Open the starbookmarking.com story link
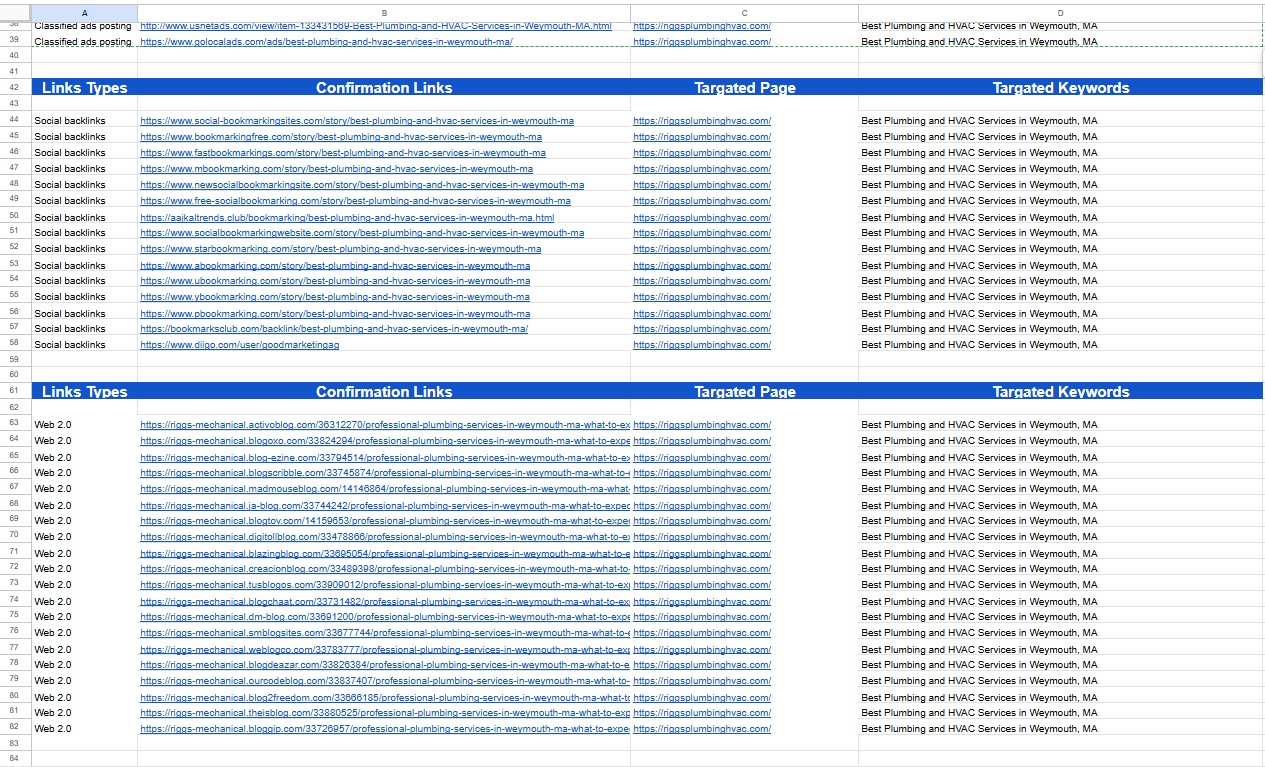The image size is (1265, 767). [x=340, y=249]
